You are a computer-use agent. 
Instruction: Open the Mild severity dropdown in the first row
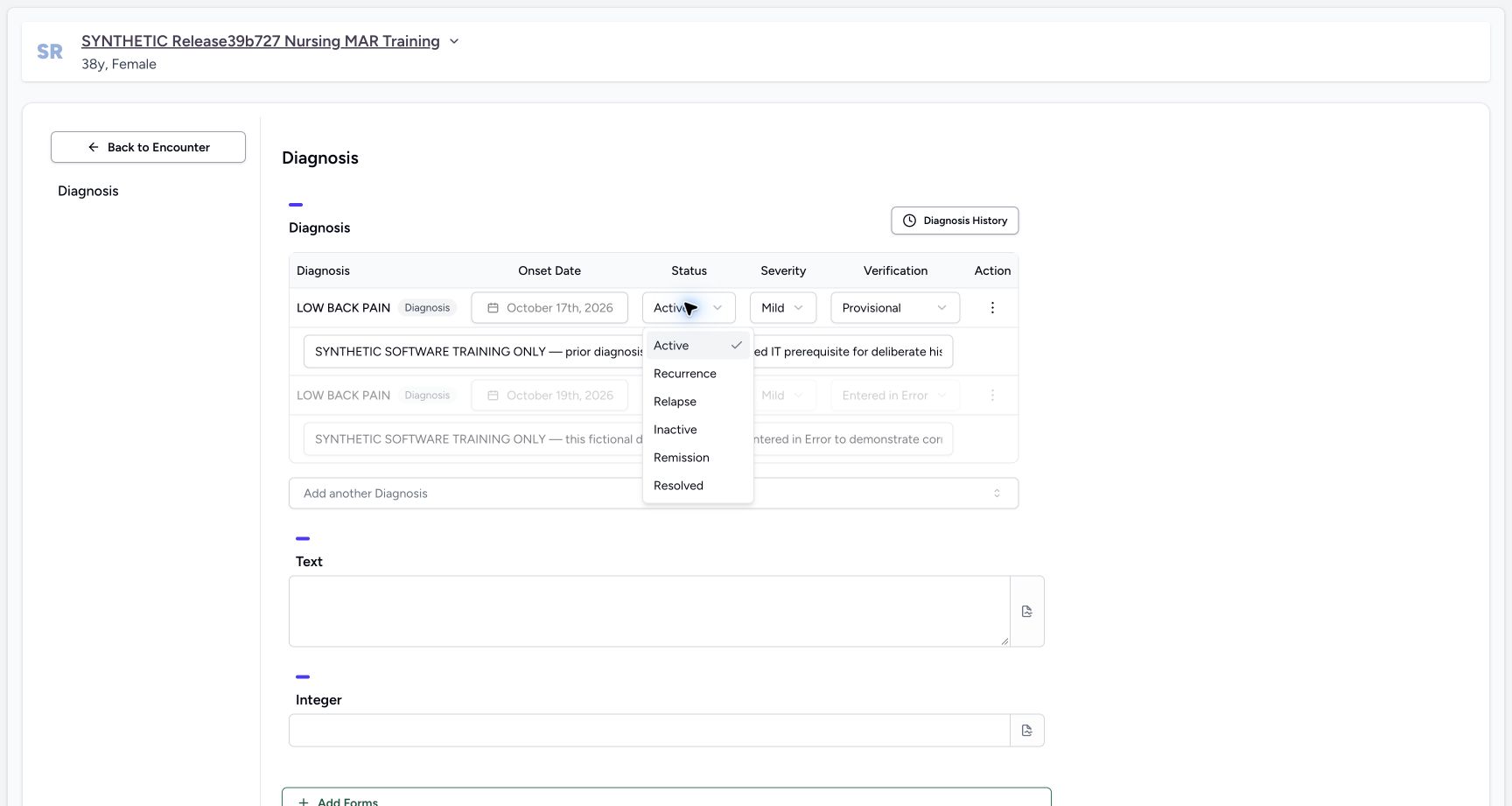pos(783,308)
